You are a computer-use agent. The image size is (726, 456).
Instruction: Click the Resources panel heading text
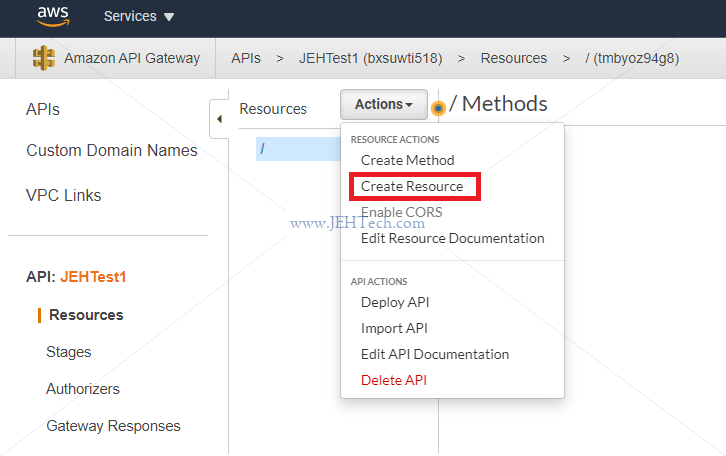coord(273,109)
